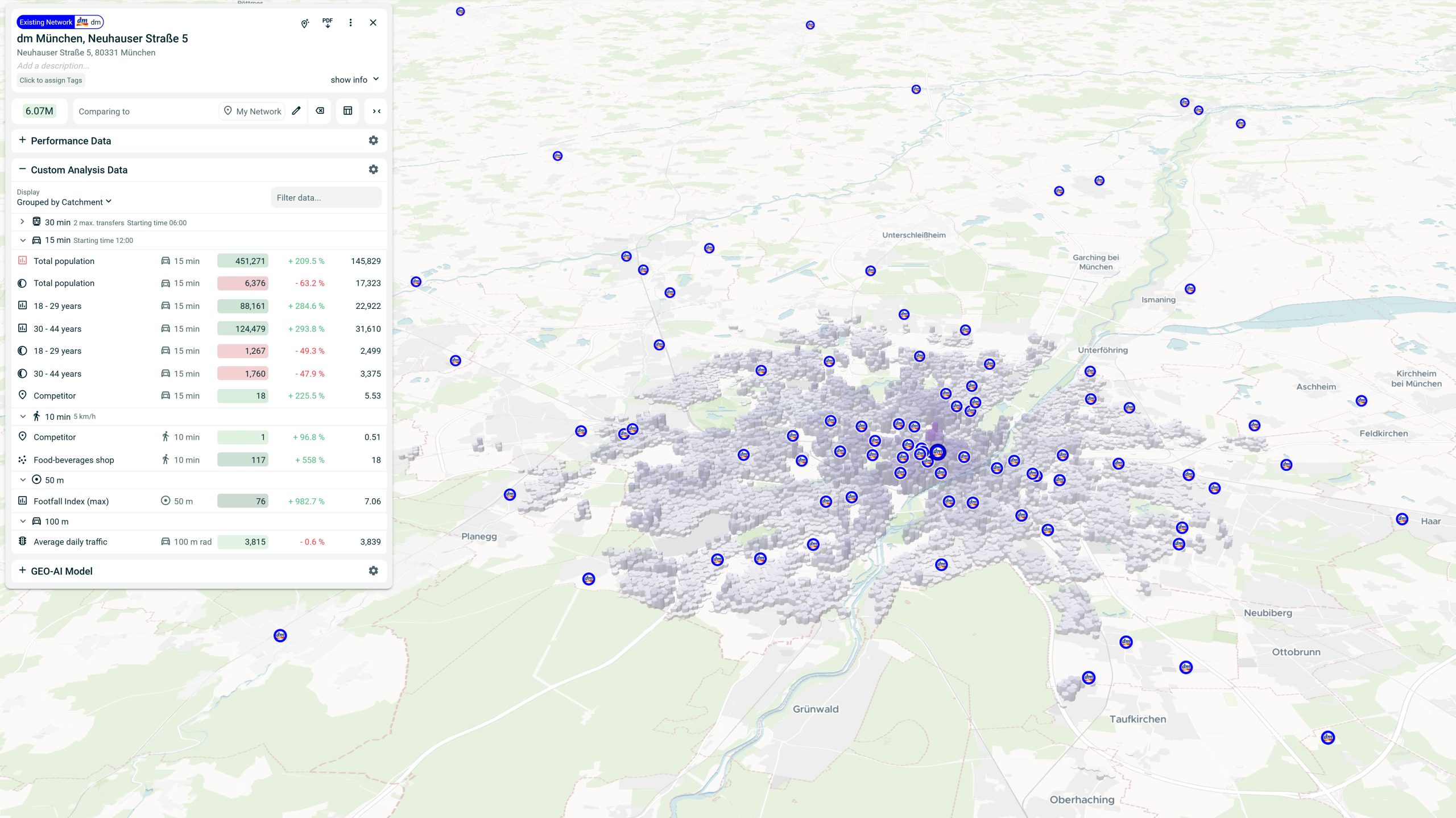Download the PDF report
Image resolution: width=1456 pixels, height=818 pixels.
click(328, 23)
